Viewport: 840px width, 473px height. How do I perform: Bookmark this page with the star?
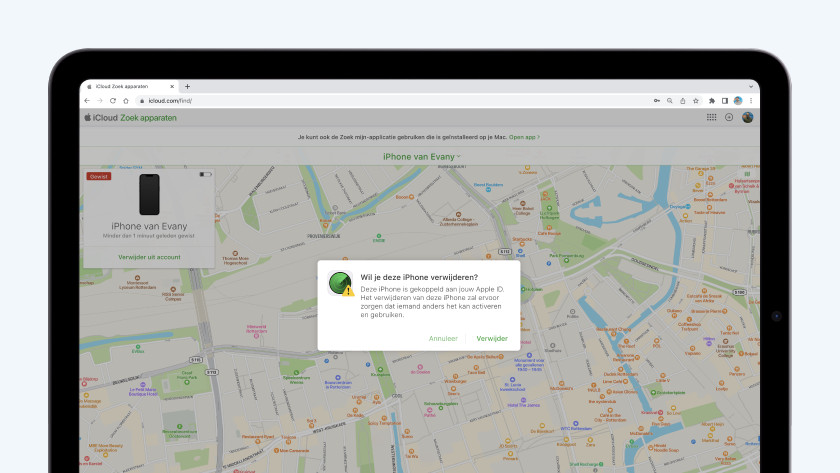[696, 101]
